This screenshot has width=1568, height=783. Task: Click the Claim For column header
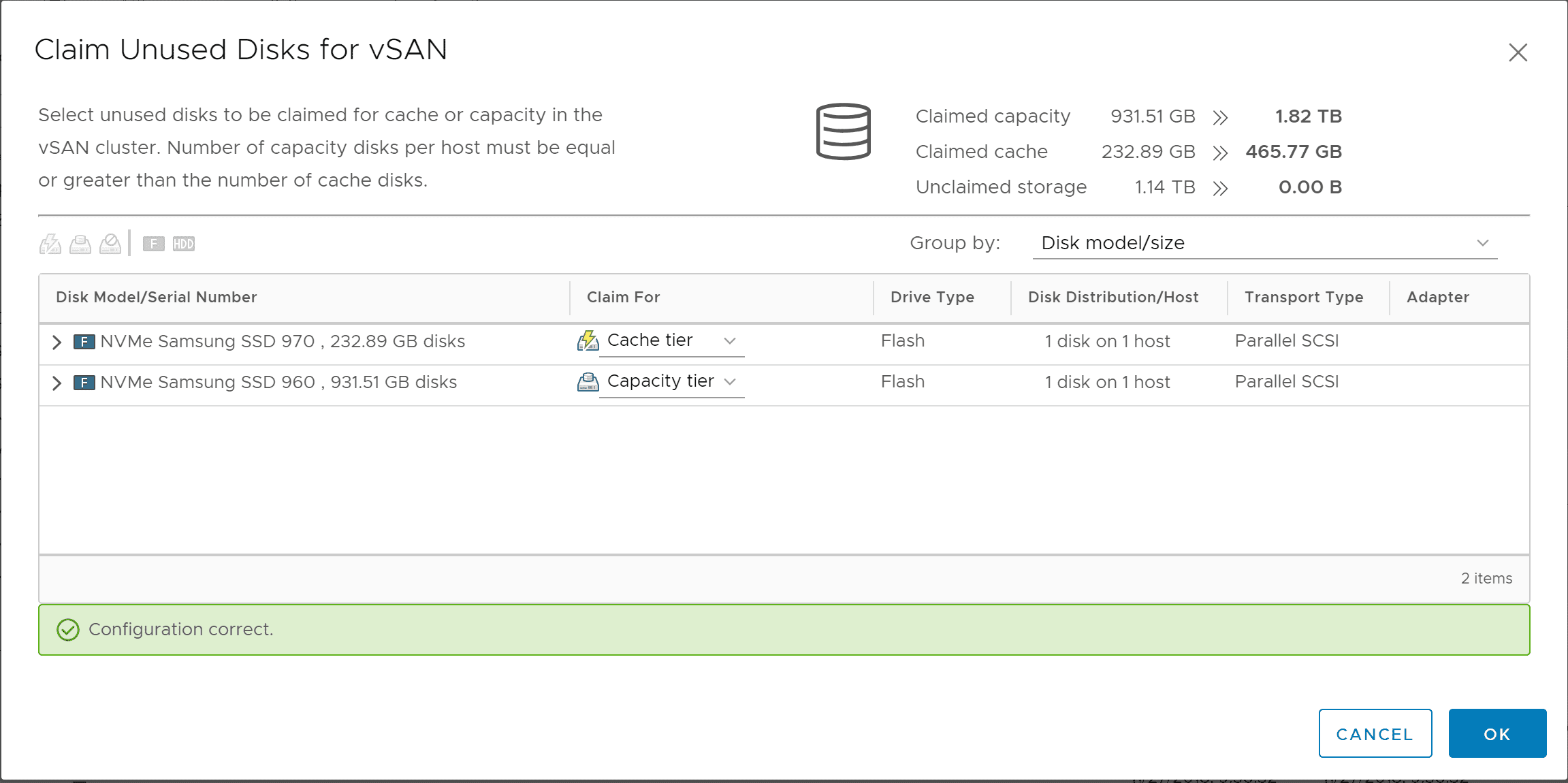623,298
